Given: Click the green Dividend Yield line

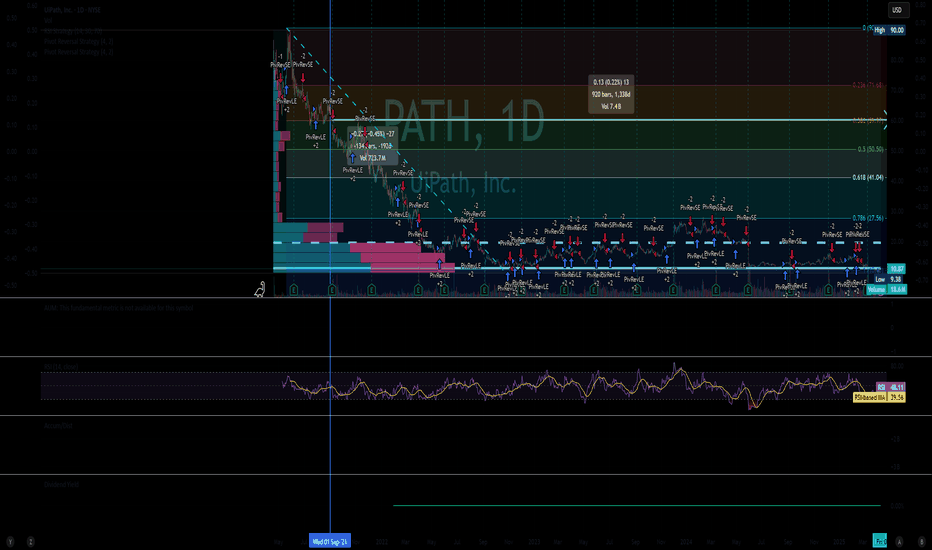Looking at the screenshot, I should click(x=637, y=506).
